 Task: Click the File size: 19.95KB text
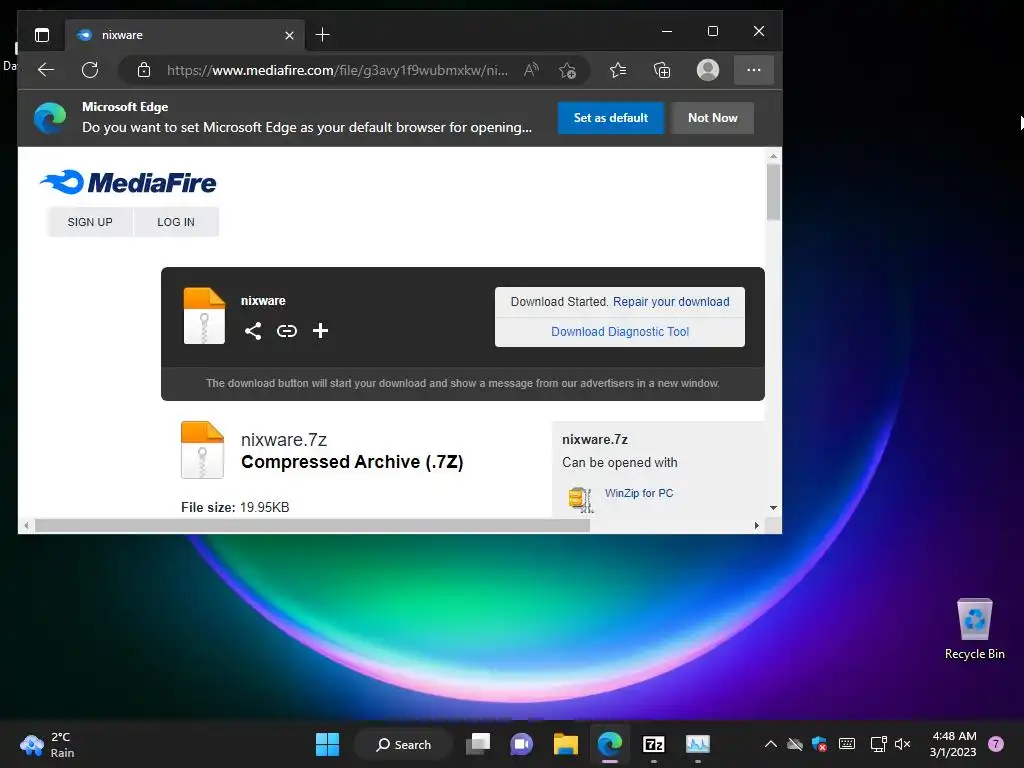coord(235,507)
